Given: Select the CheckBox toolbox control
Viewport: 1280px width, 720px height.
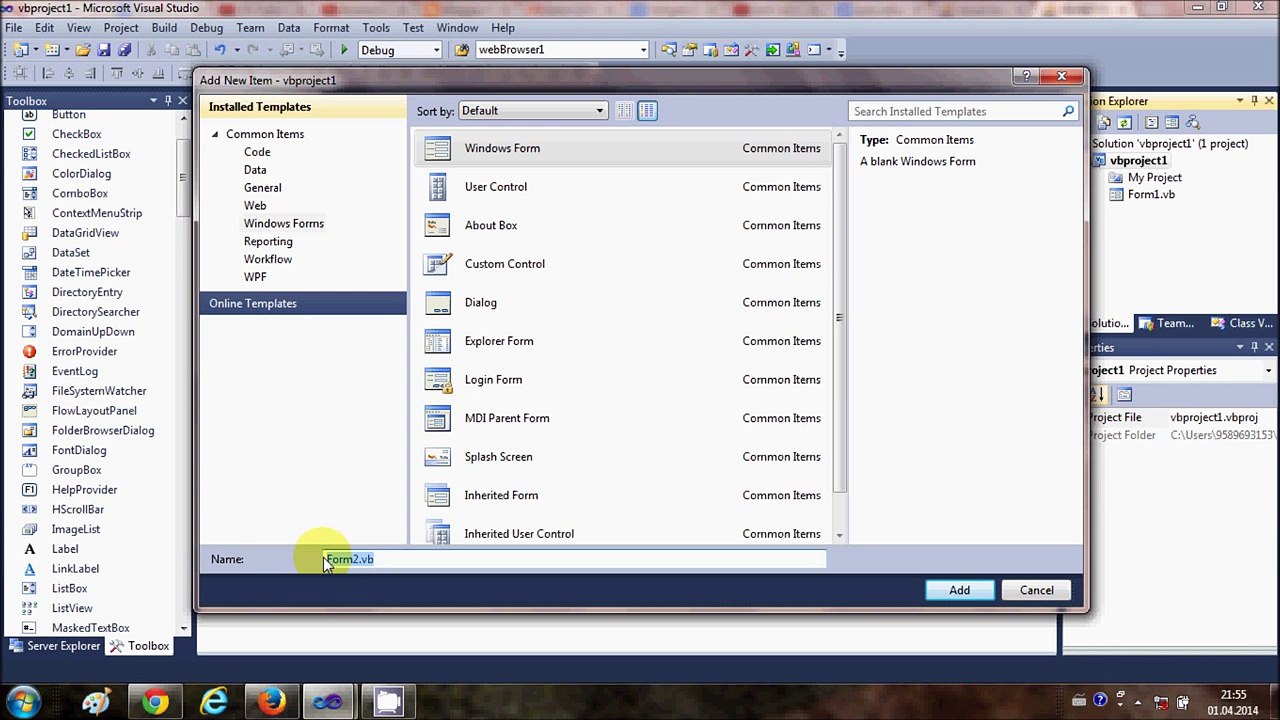Looking at the screenshot, I should coord(77,134).
